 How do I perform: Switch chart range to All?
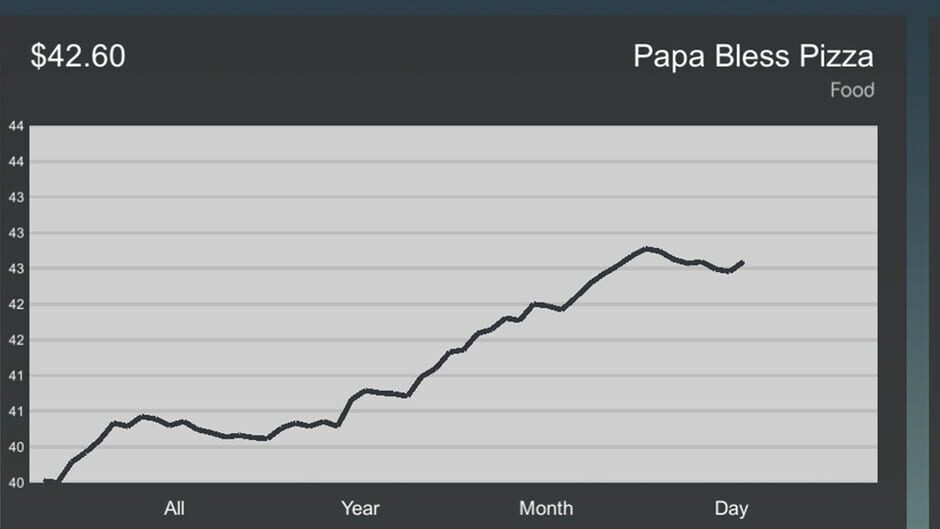pos(174,508)
